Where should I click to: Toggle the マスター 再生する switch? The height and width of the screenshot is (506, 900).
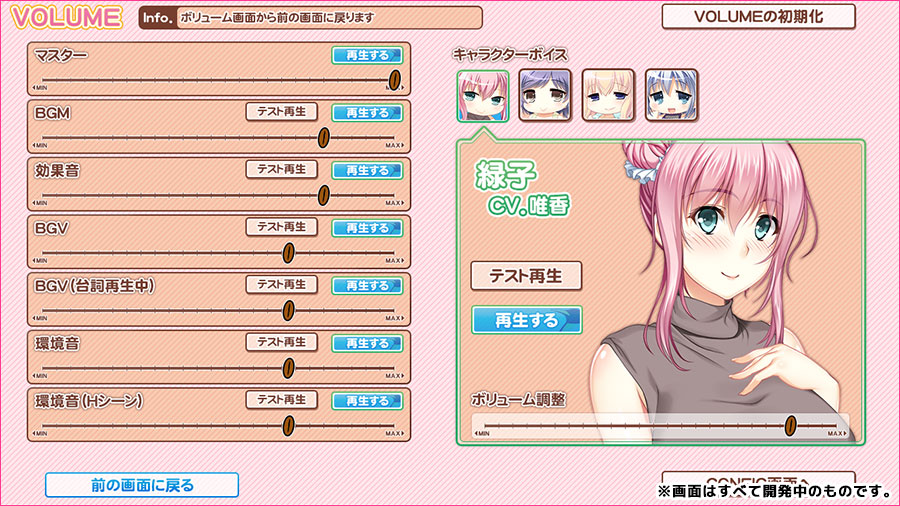point(367,56)
